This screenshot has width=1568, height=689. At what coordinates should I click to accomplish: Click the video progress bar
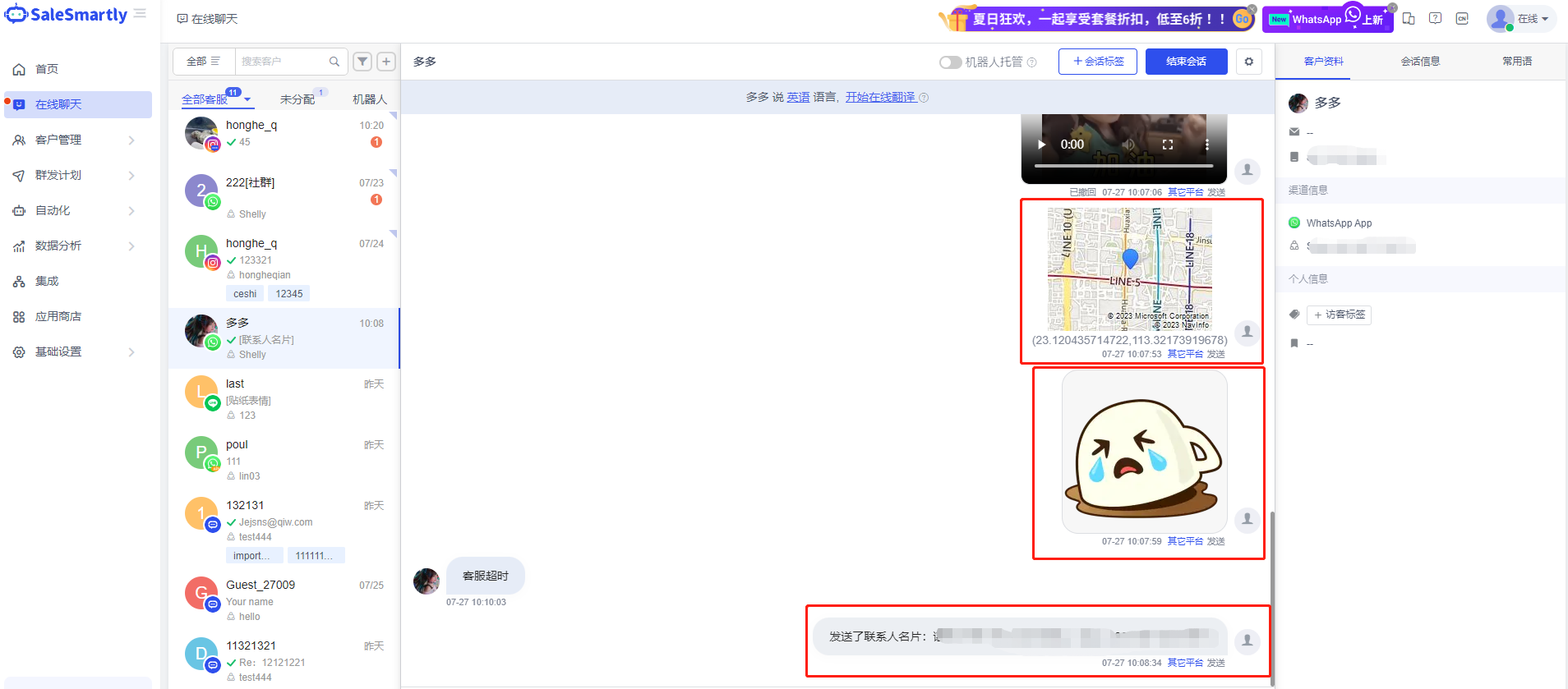(1124, 166)
